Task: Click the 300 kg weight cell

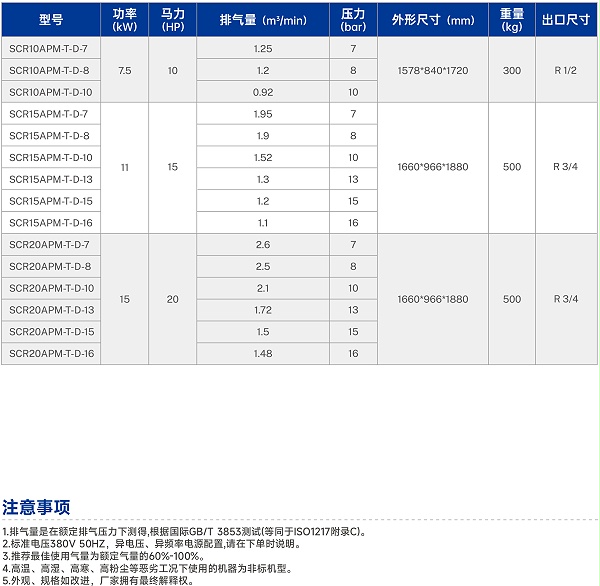Action: pos(512,71)
